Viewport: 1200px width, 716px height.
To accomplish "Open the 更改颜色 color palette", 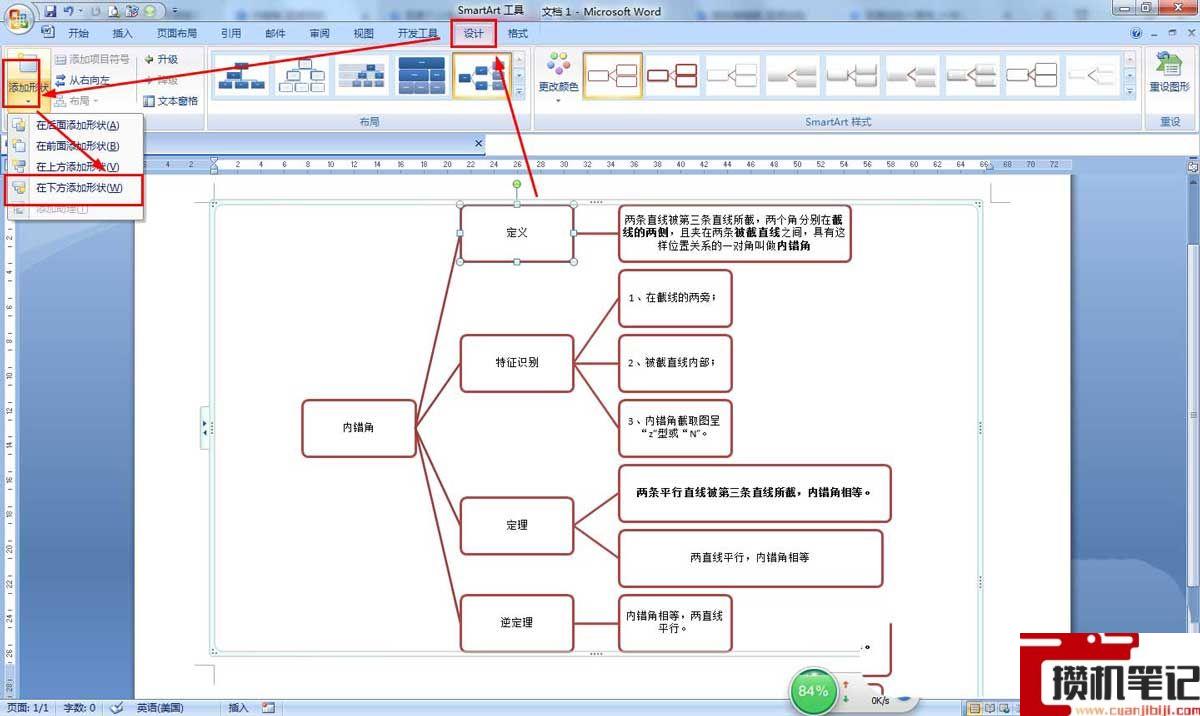I will click(558, 78).
